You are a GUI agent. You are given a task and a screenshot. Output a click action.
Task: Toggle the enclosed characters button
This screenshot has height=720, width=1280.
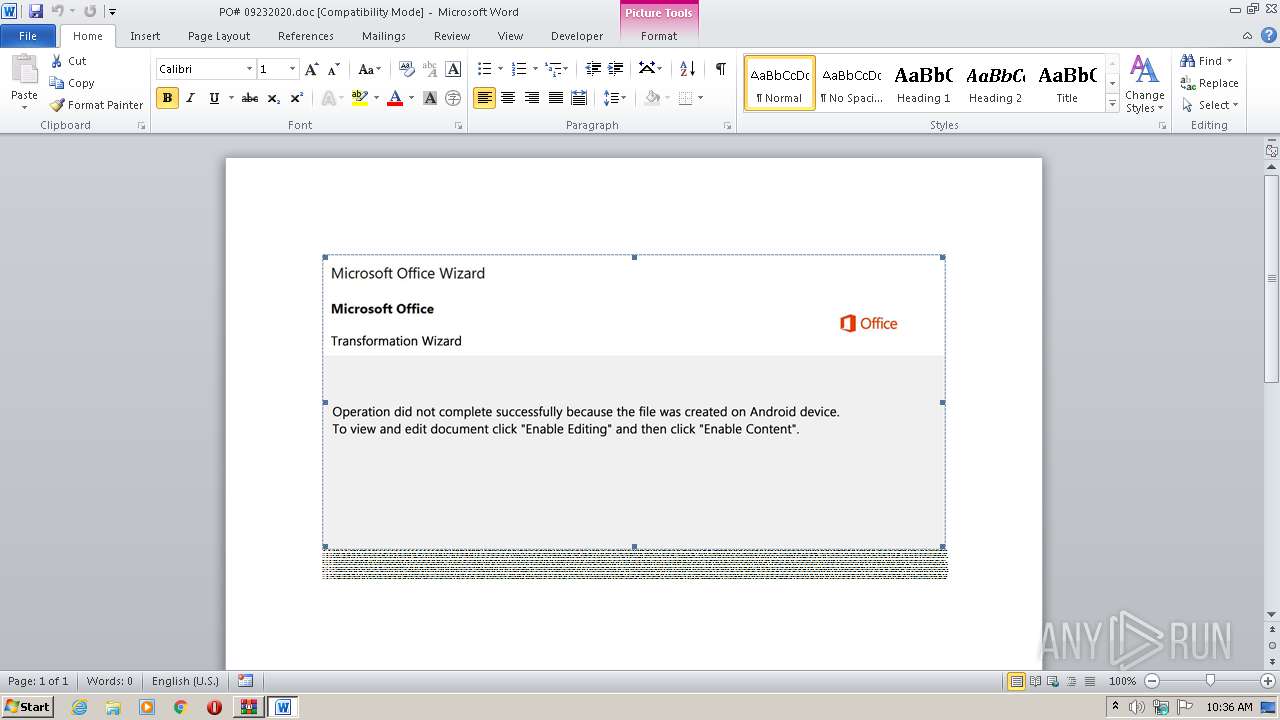click(453, 98)
